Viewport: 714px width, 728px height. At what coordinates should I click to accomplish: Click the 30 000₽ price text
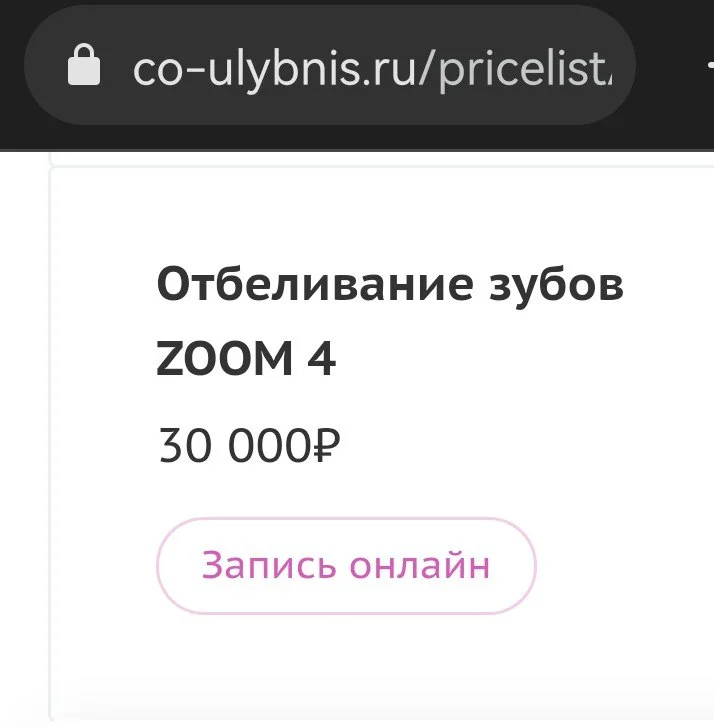[249, 444]
